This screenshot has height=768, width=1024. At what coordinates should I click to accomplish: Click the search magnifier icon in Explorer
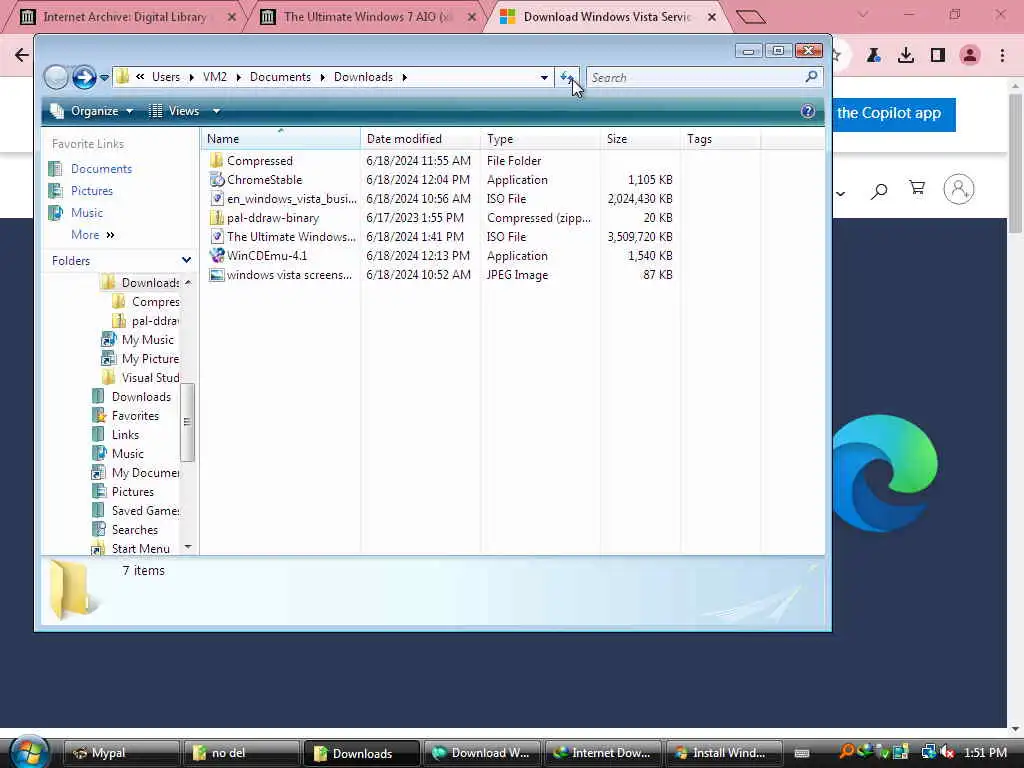pyautogui.click(x=811, y=77)
